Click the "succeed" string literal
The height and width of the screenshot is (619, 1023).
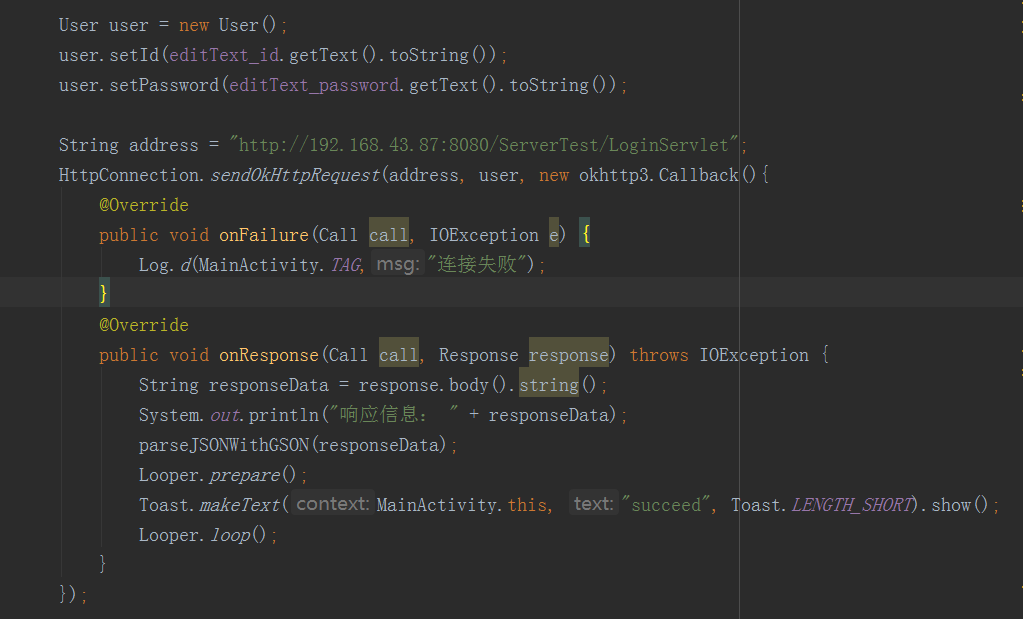[x=665, y=506]
